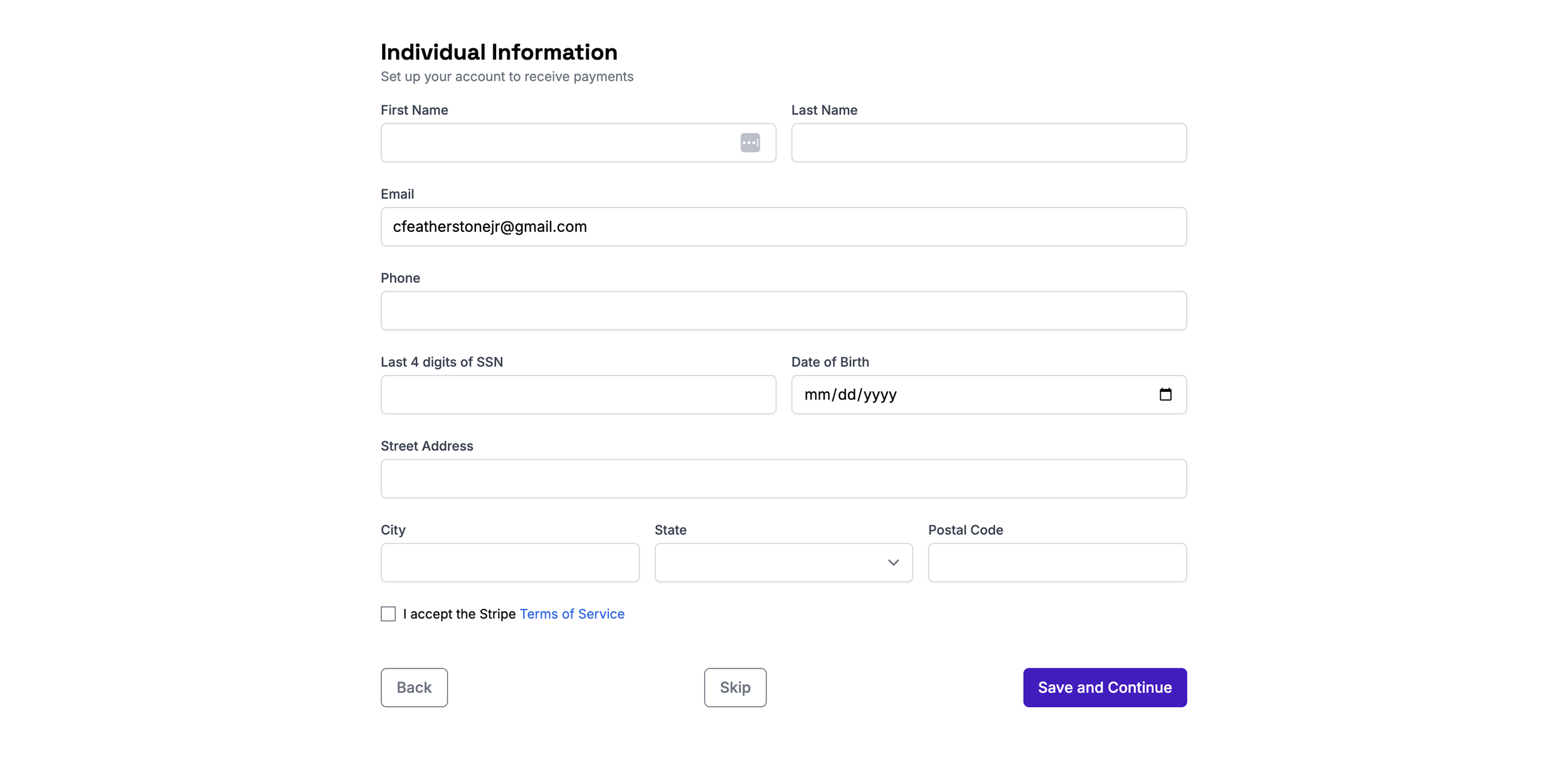Click the Skip button
This screenshot has width=1568, height=765.
pyautogui.click(x=735, y=687)
